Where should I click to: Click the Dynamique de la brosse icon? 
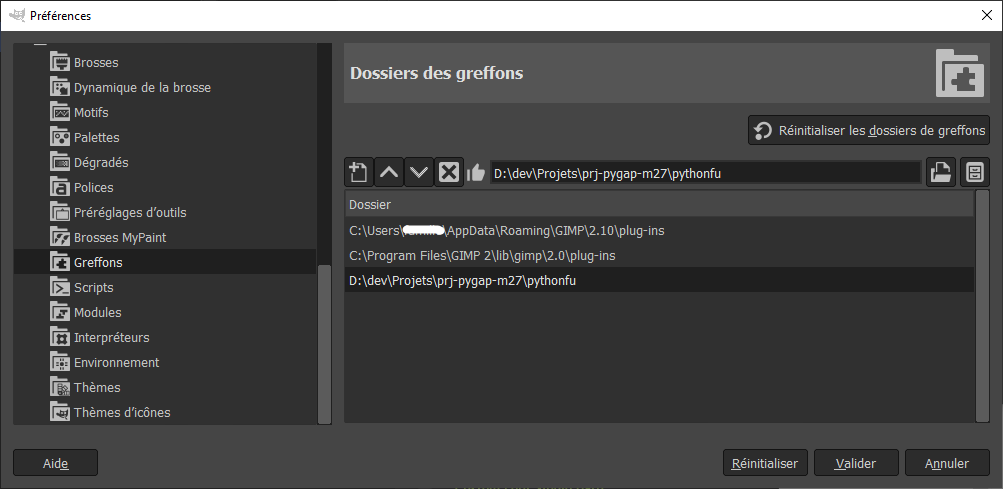(x=60, y=88)
